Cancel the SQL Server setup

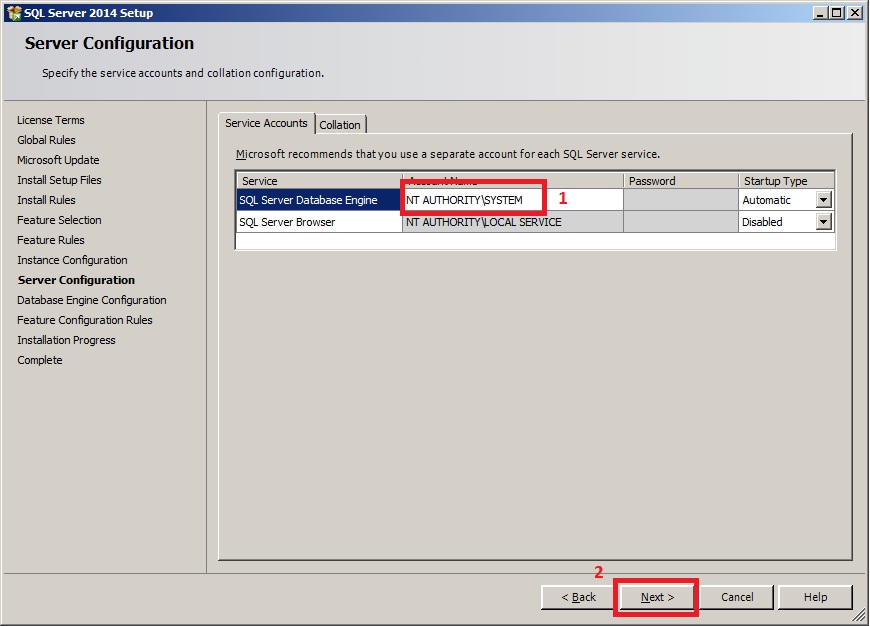[737, 597]
